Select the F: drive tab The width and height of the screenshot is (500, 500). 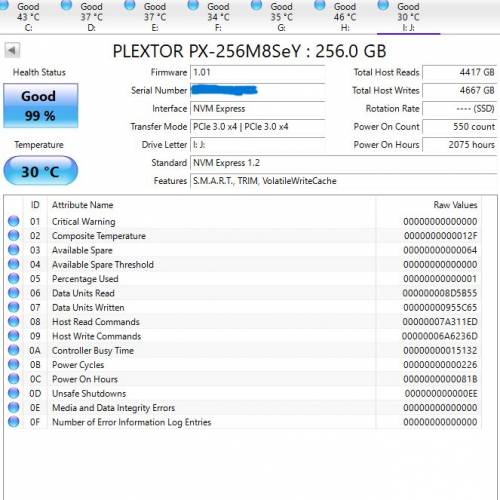coord(218,16)
